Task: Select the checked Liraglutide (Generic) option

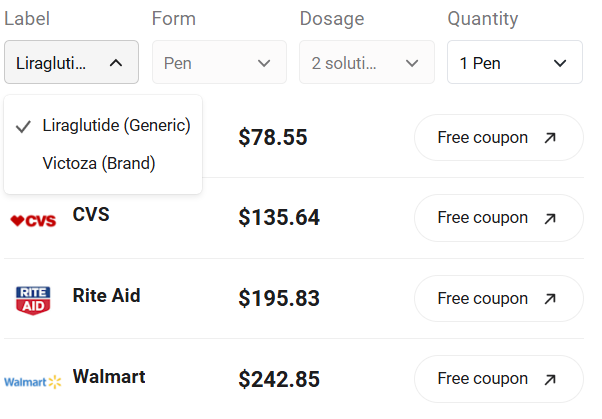Action: (x=115, y=126)
